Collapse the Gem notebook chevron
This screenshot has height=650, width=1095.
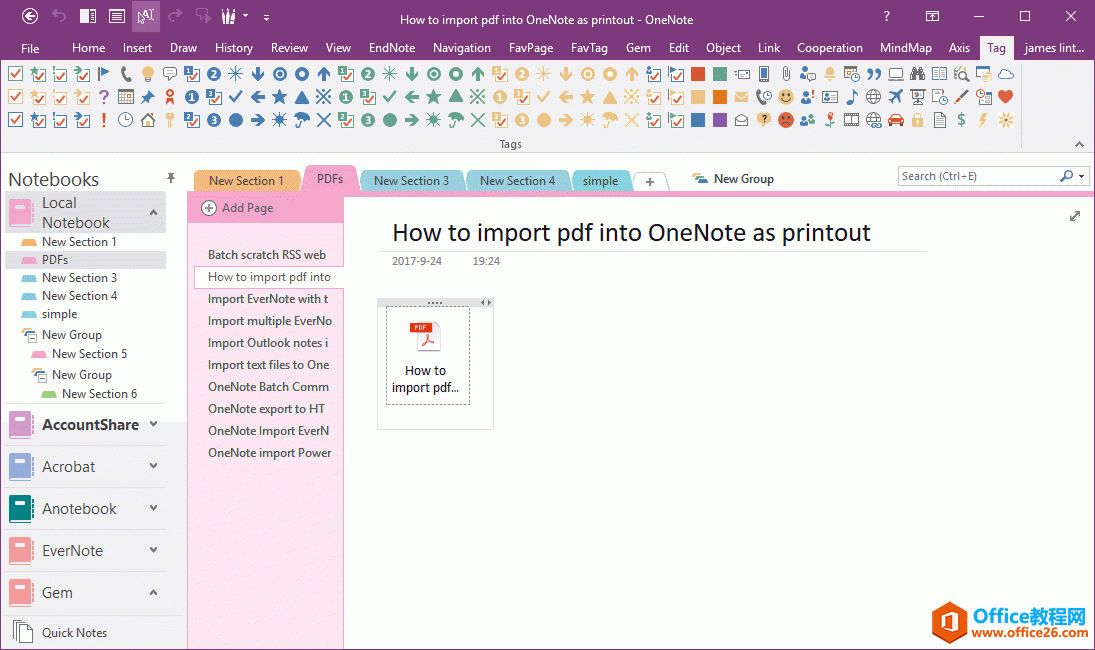(x=153, y=592)
